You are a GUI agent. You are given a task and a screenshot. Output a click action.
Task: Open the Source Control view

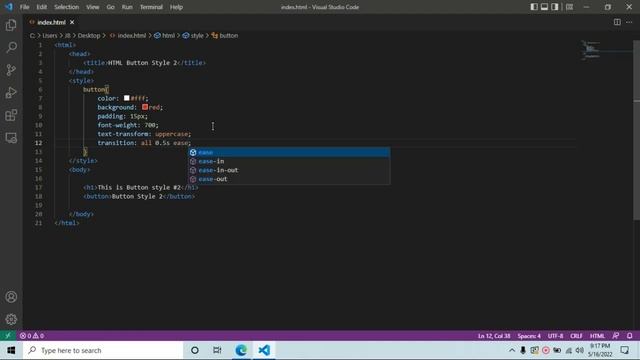point(11,70)
